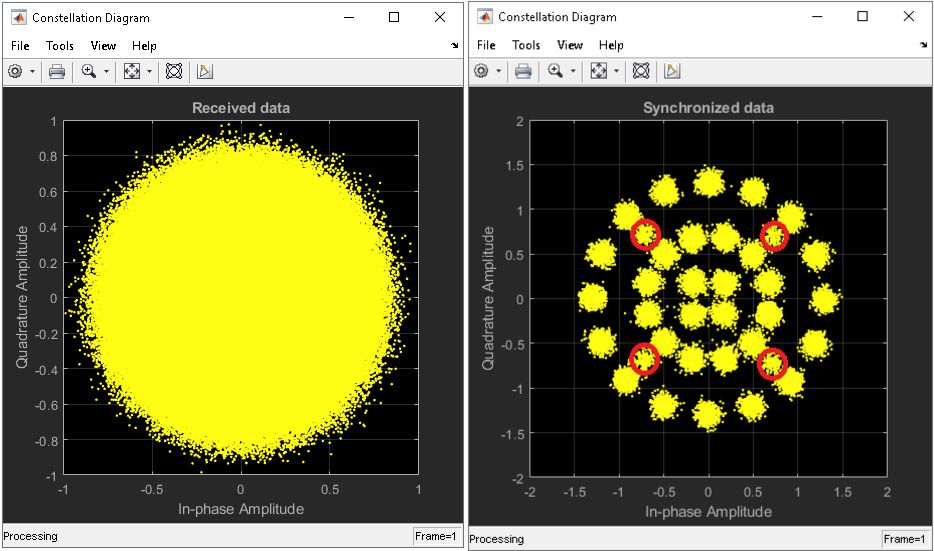Open View menu in Synchronized data window

click(570, 45)
